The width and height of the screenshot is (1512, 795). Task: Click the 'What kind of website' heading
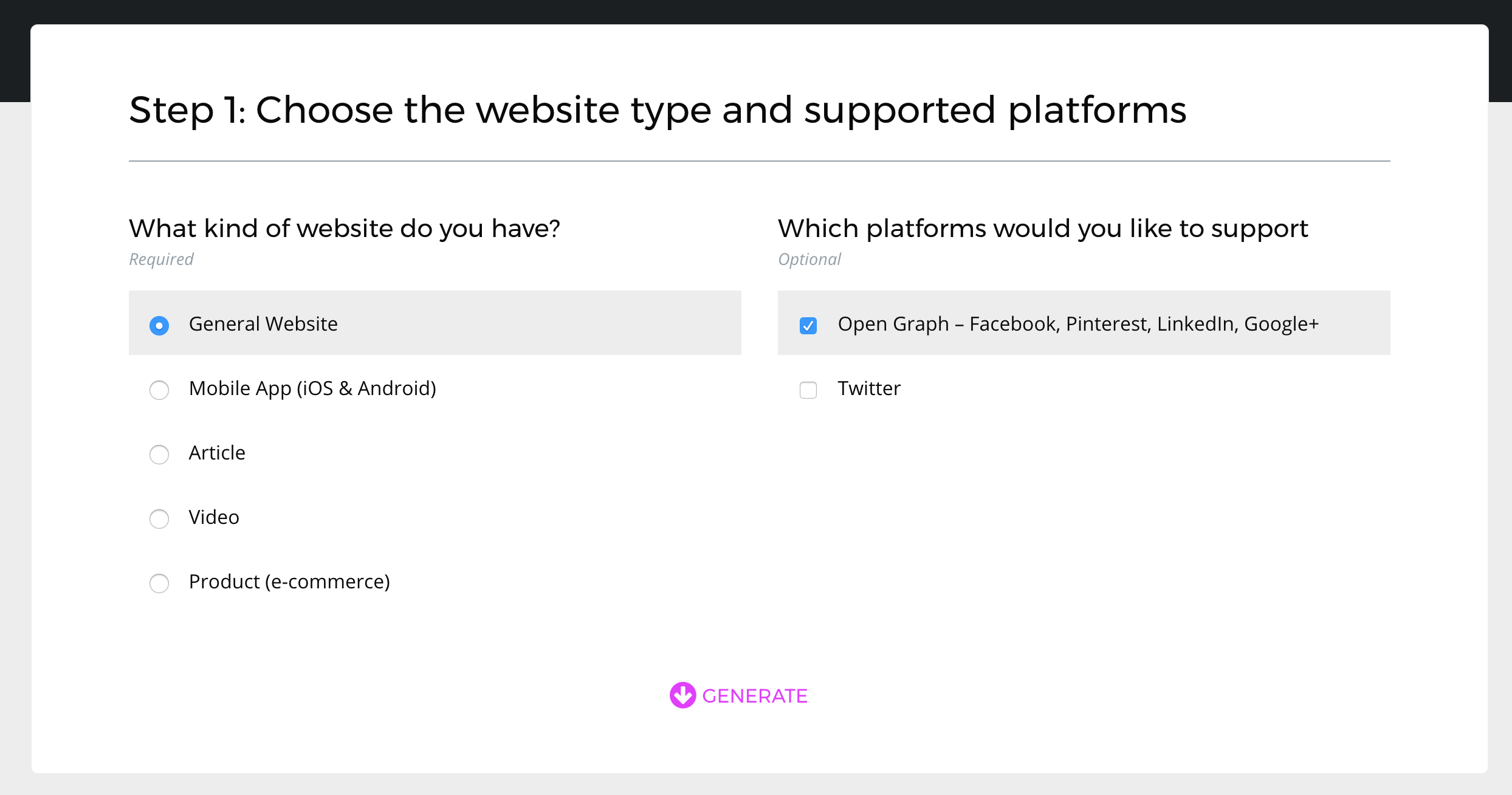[x=345, y=229]
